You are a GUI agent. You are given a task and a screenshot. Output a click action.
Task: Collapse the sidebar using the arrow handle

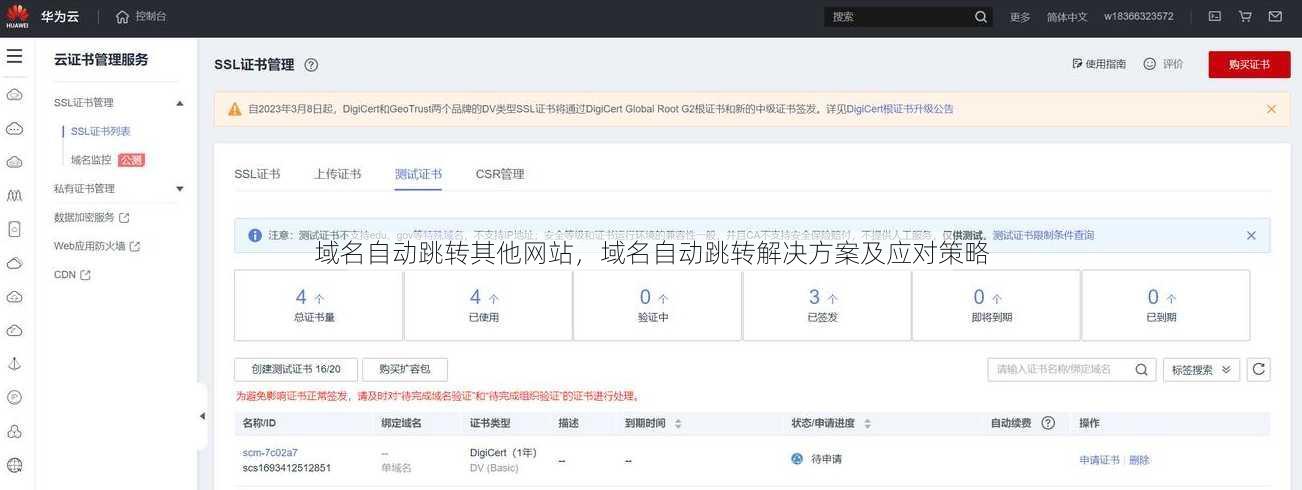[202, 416]
